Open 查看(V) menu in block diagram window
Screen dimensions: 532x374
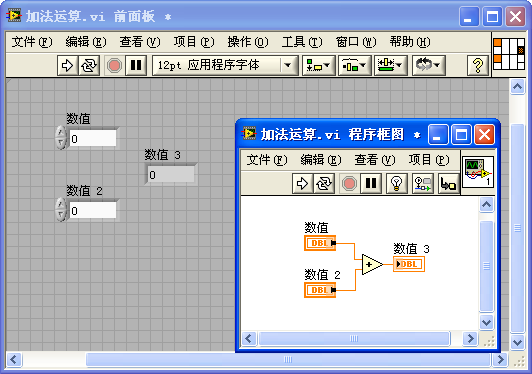[375, 160]
